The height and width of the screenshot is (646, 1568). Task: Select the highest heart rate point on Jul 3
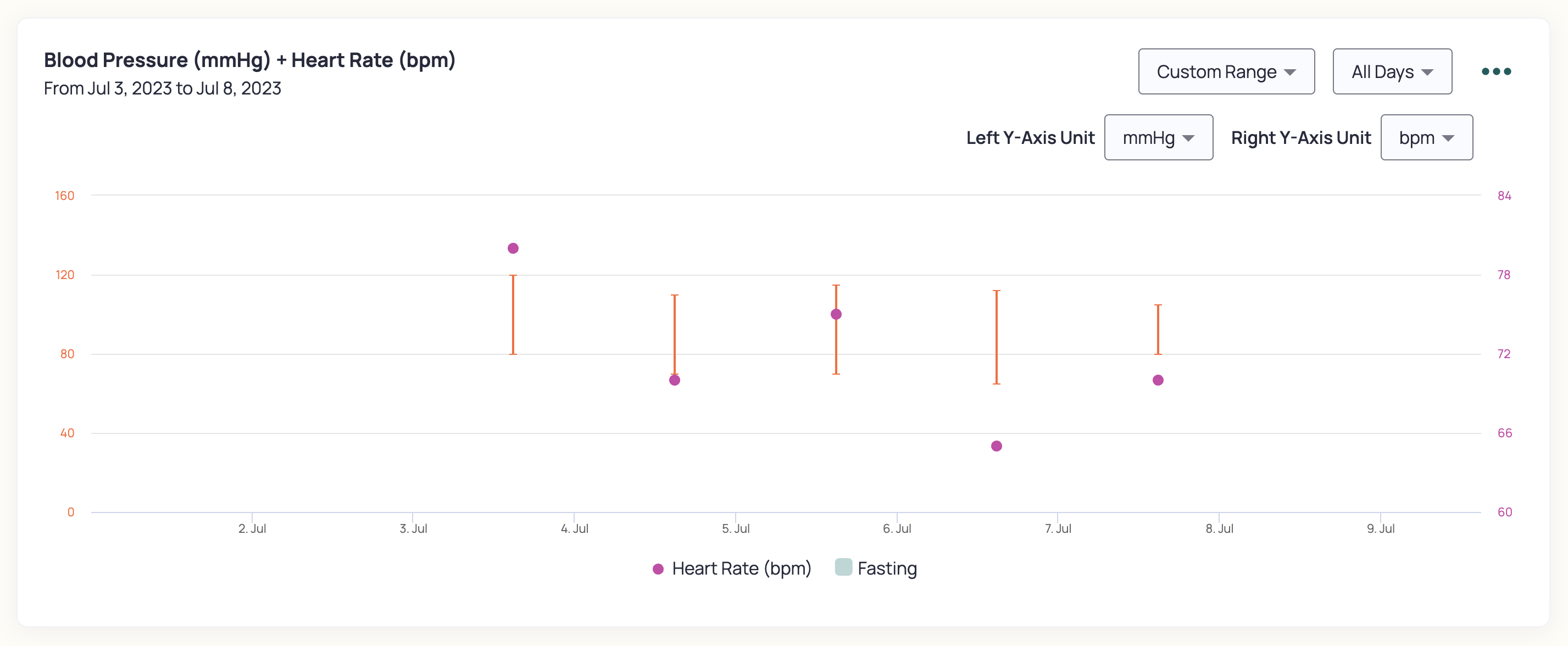pyautogui.click(x=513, y=248)
